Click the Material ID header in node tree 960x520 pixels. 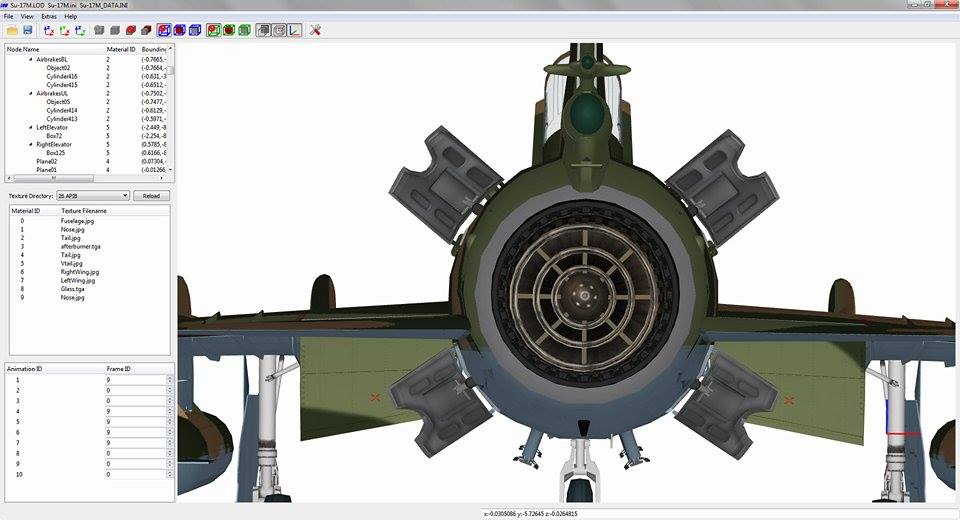[x=121, y=49]
